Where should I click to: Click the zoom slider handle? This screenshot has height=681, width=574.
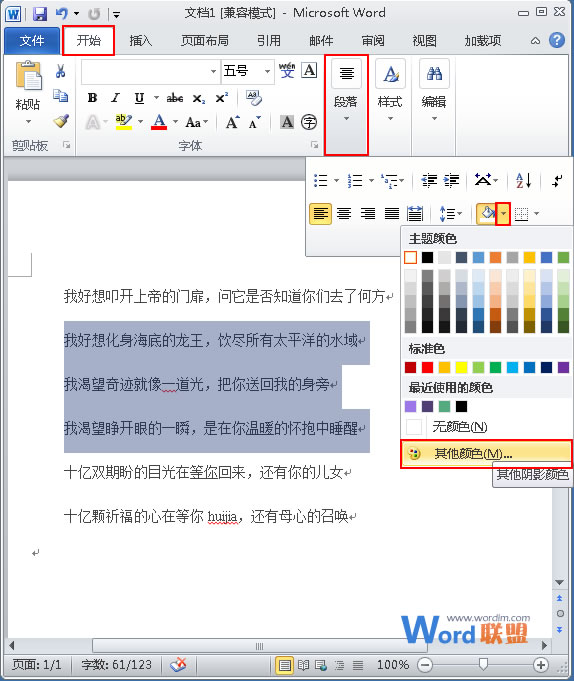pos(483,664)
